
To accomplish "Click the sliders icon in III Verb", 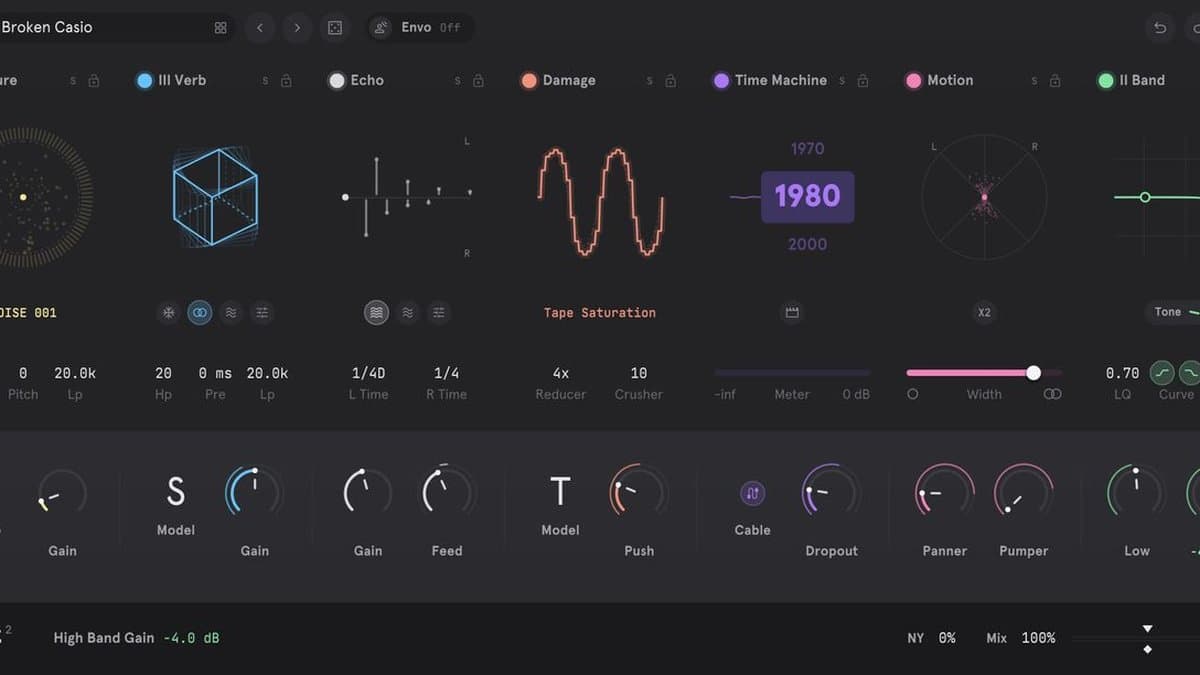I will (262, 313).
